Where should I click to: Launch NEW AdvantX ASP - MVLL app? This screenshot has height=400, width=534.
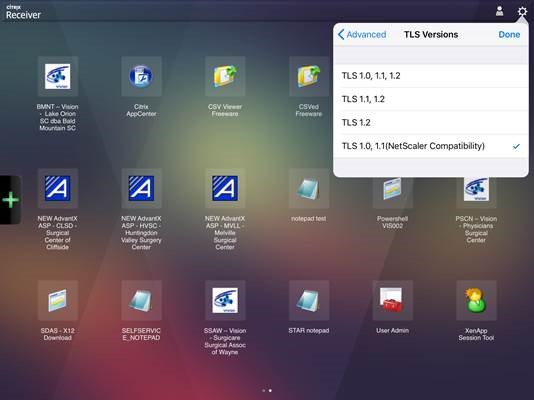225,188
